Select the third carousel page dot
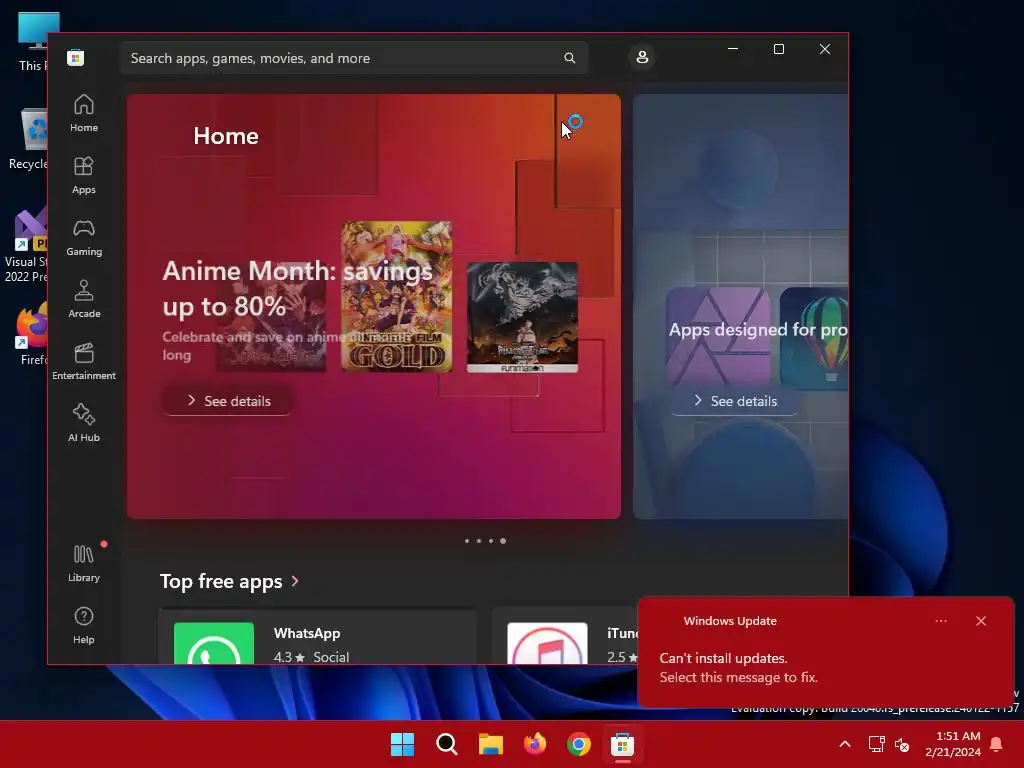The width and height of the screenshot is (1024, 768). tap(491, 541)
